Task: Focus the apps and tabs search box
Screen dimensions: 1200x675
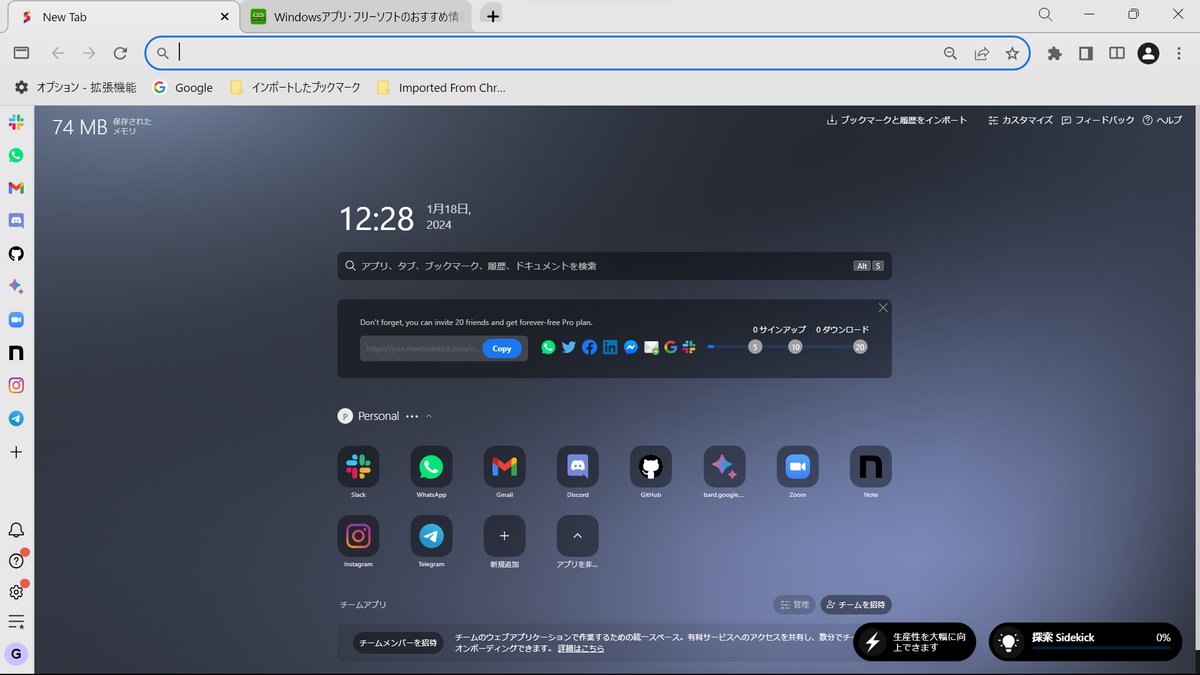Action: point(614,266)
